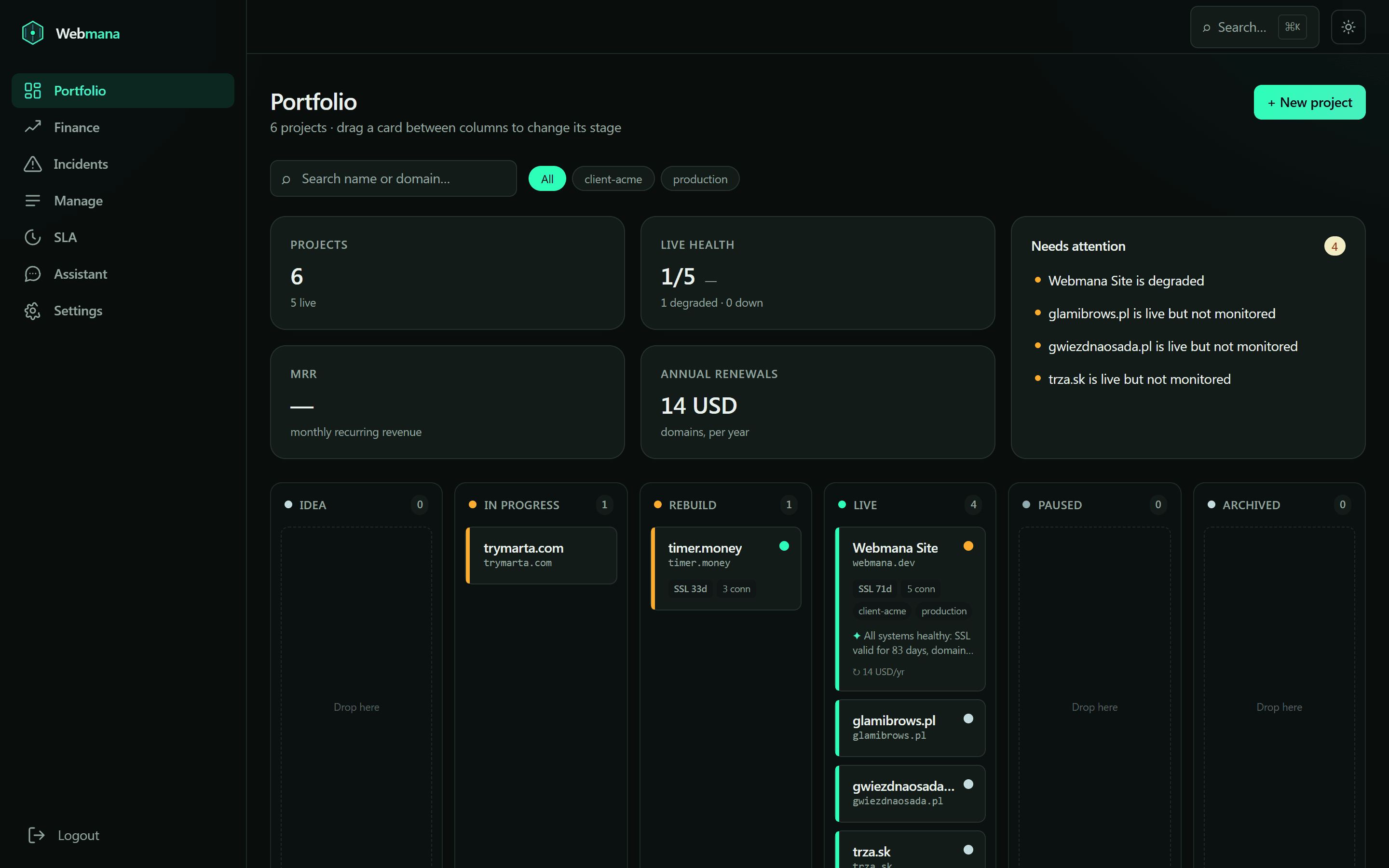Viewport: 1389px width, 868px height.
Task: Click the green status dot on timer.money
Action: 783,546
